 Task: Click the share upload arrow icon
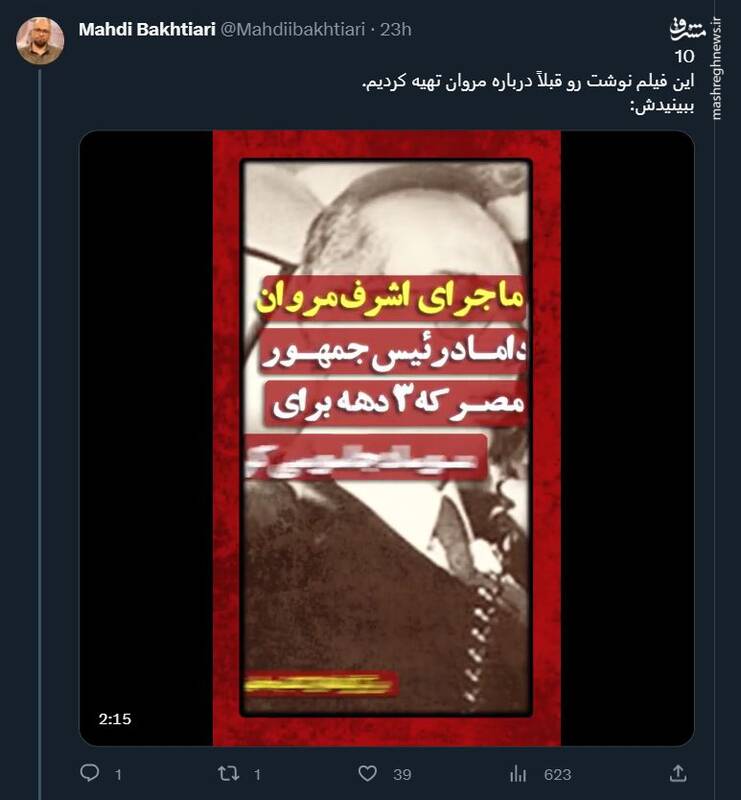(x=678, y=773)
